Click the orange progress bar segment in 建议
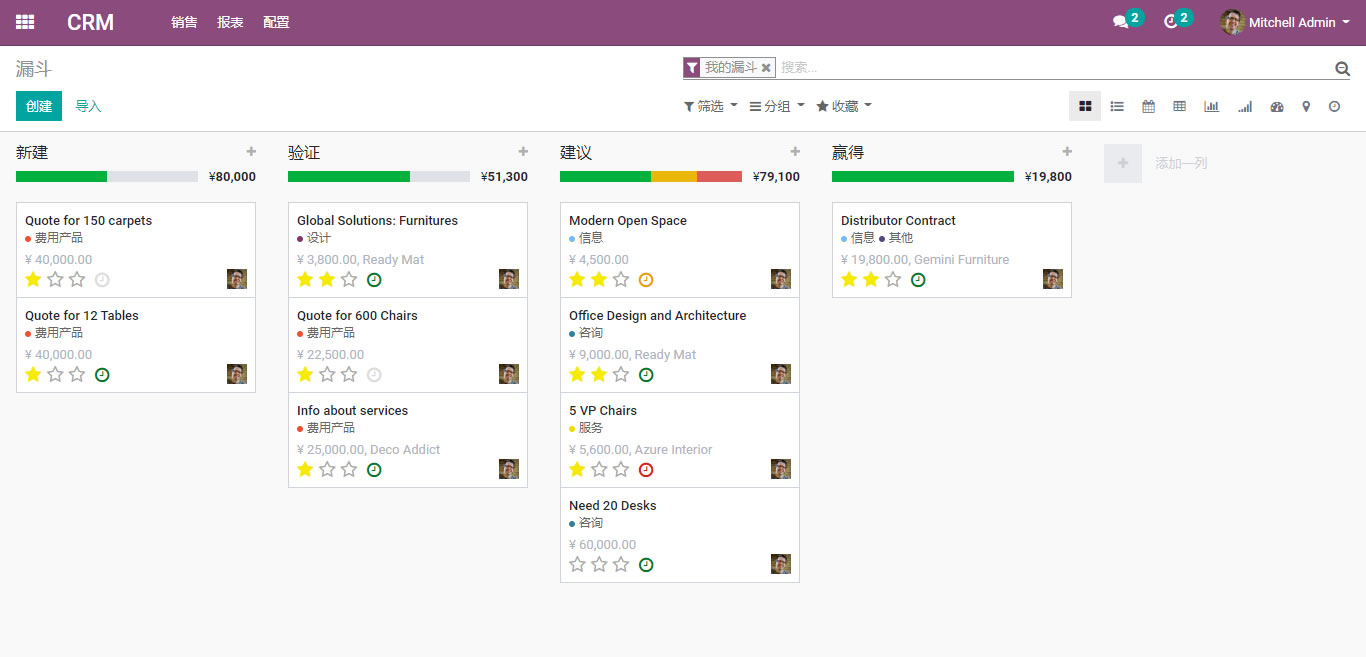This screenshot has height=657, width=1366. [673, 177]
